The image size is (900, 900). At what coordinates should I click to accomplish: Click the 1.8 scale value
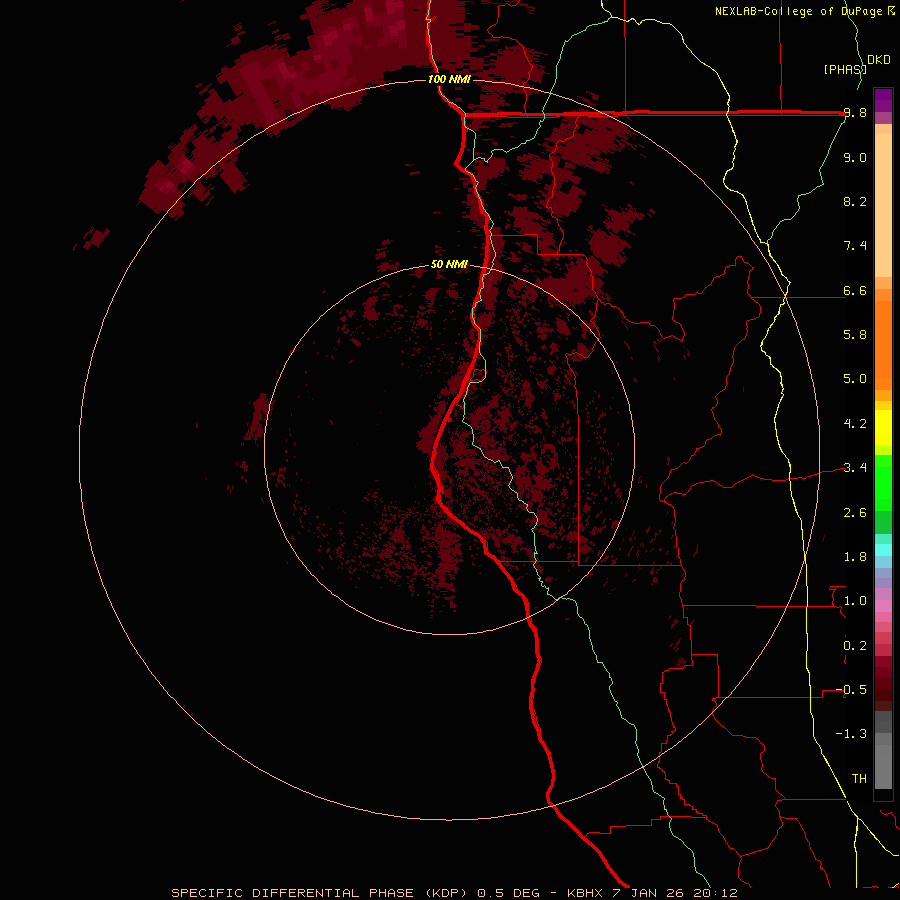[855, 557]
